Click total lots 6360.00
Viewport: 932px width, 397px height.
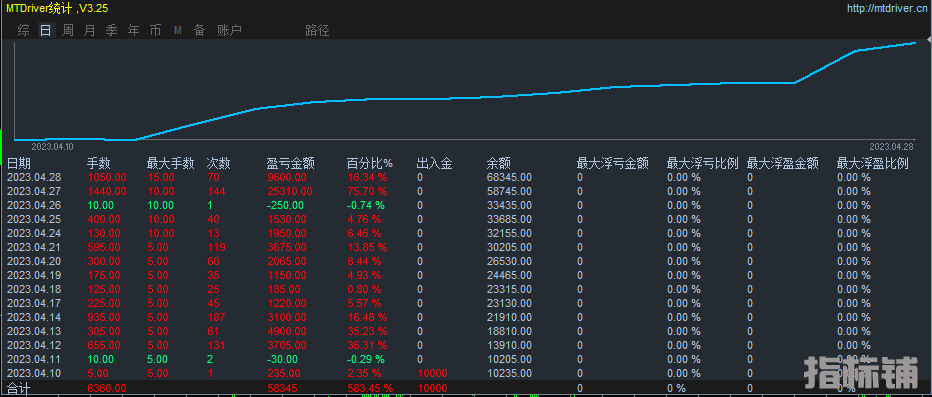[x=107, y=388]
